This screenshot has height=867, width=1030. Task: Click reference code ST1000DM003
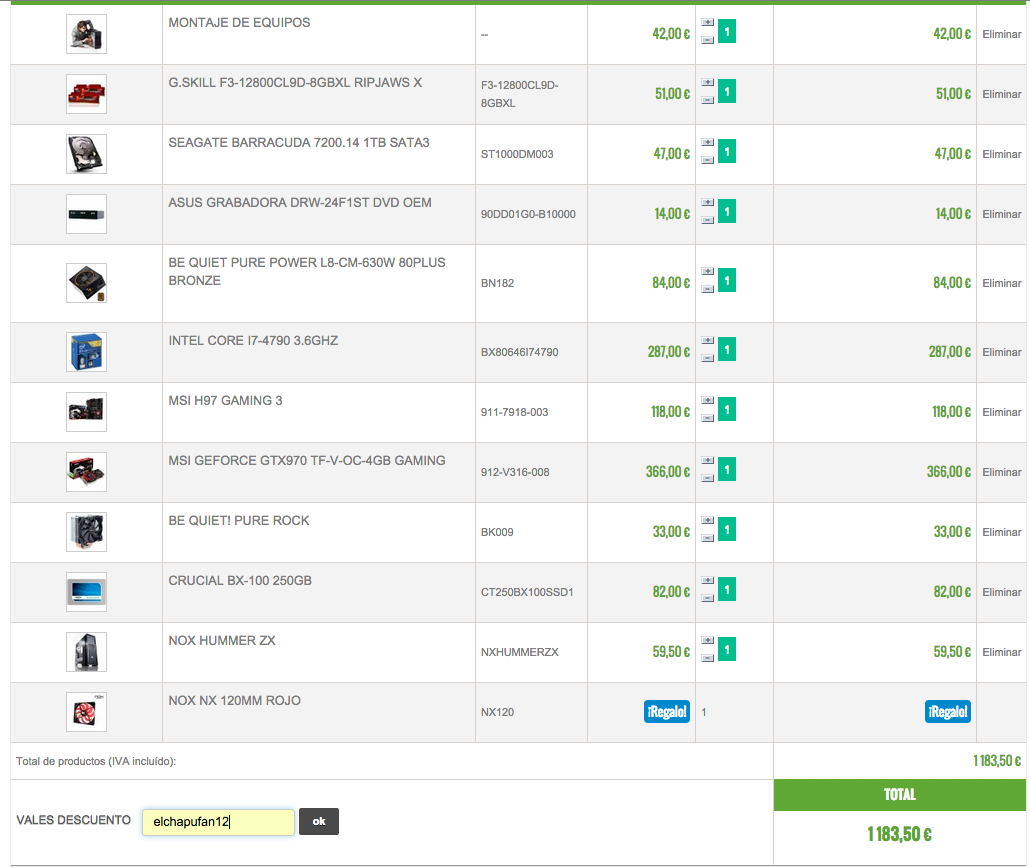coord(517,154)
